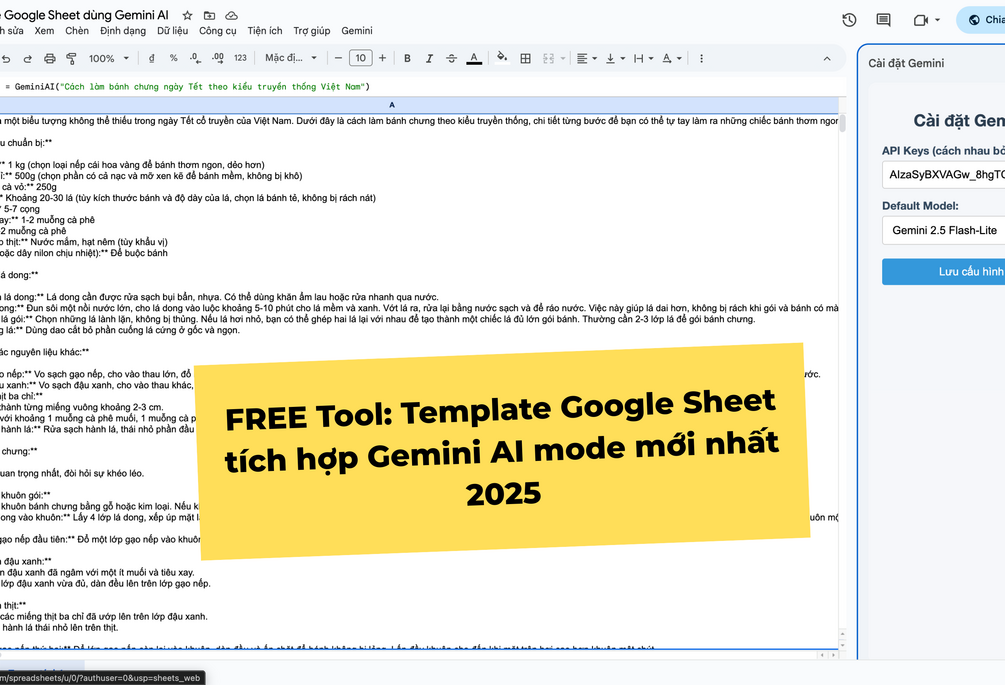Click the merge cells icon
1005x685 pixels.
click(548, 58)
